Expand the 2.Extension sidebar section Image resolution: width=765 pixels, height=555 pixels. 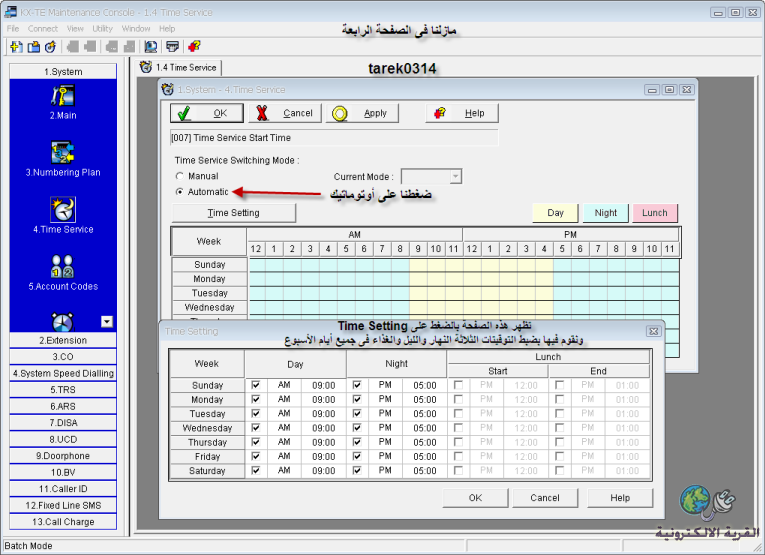tap(63, 341)
